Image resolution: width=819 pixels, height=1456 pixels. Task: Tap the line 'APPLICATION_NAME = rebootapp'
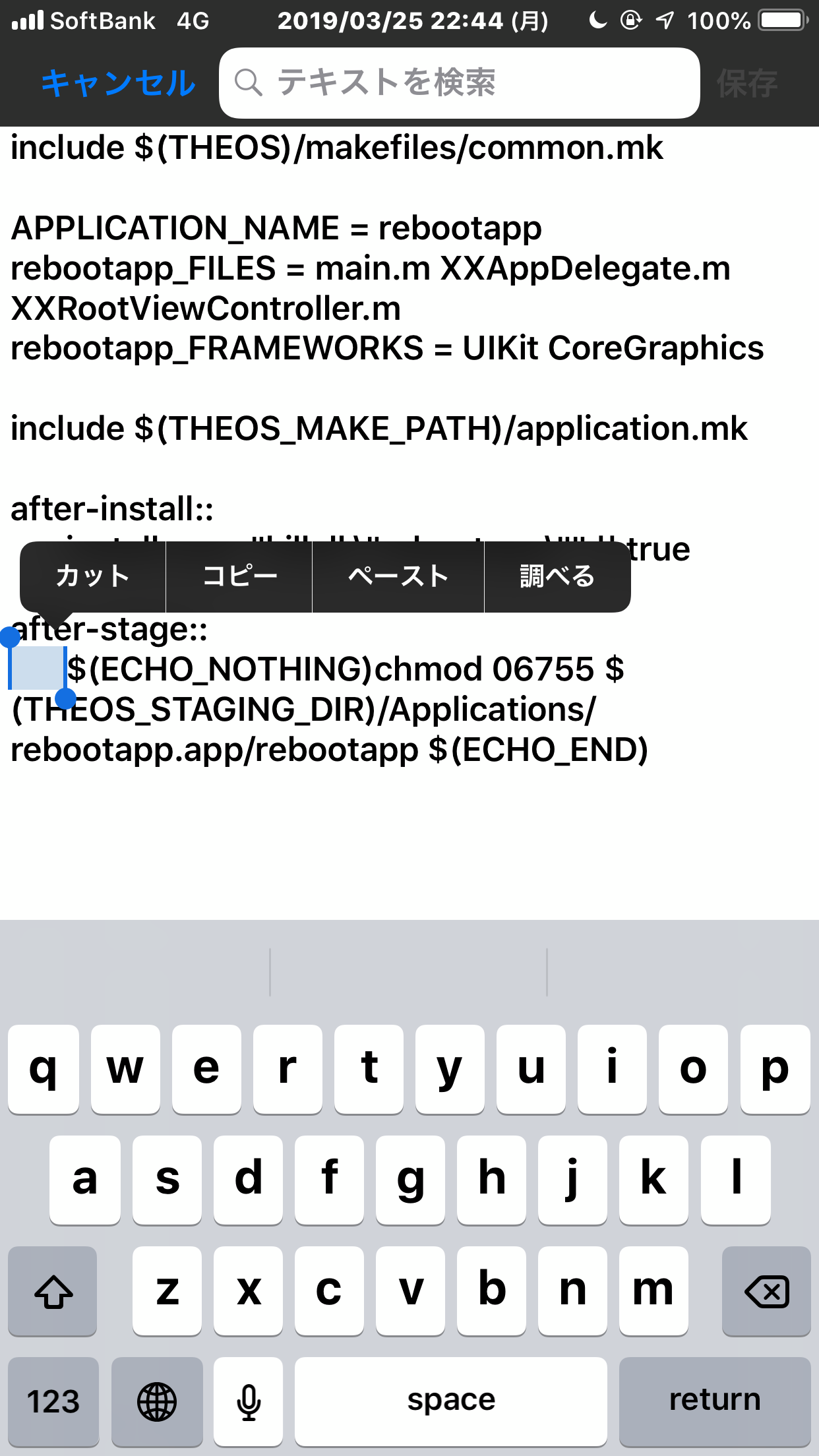[x=276, y=228]
